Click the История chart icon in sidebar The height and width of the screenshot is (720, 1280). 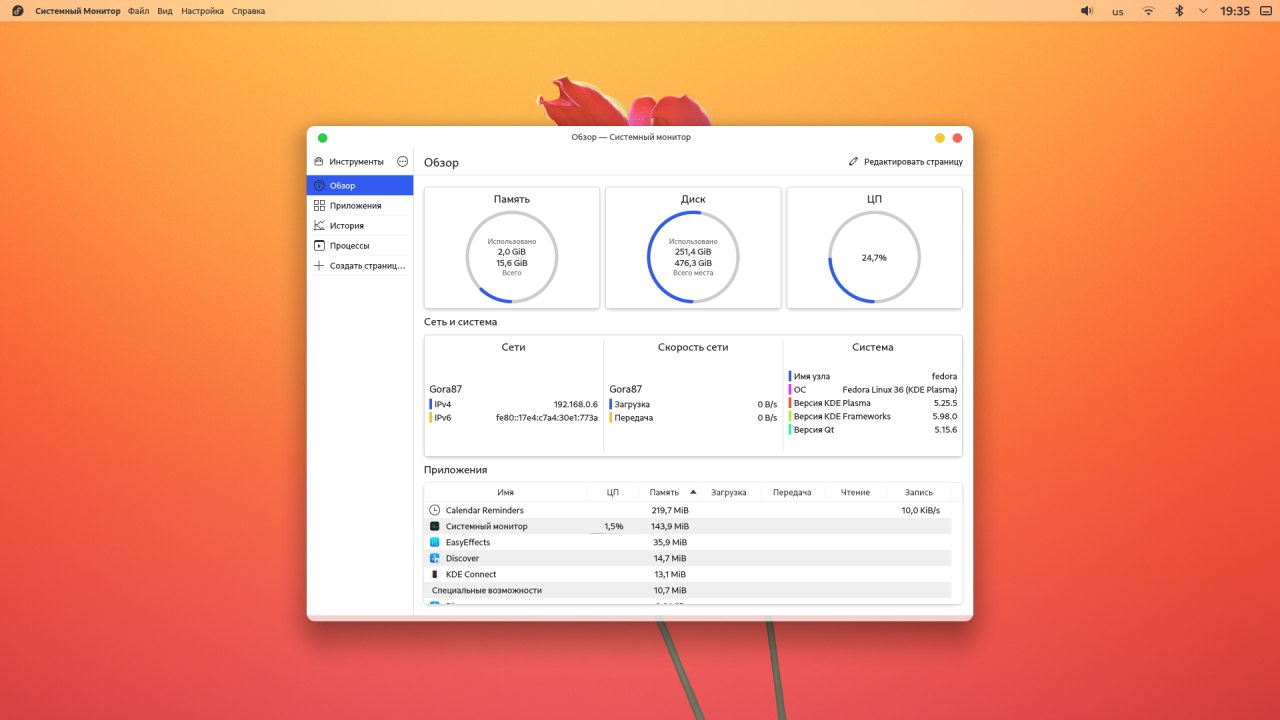tap(319, 225)
